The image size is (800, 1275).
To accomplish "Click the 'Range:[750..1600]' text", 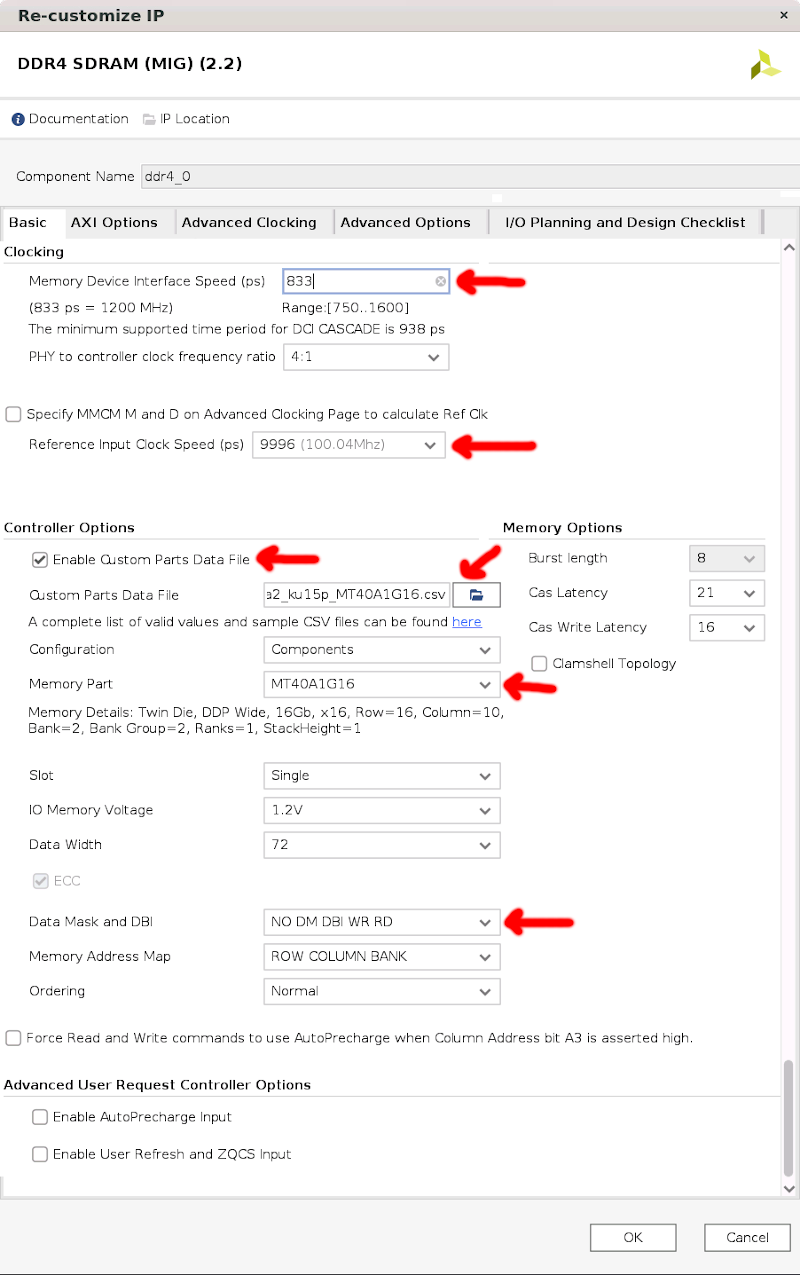I will tap(345, 307).
